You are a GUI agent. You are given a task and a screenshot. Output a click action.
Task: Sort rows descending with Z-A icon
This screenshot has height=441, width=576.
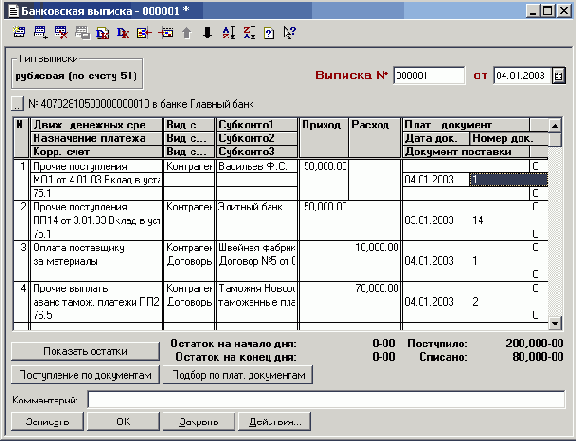point(249,33)
